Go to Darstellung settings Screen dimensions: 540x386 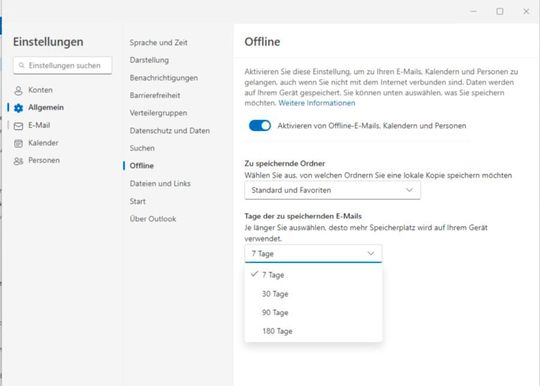point(149,60)
